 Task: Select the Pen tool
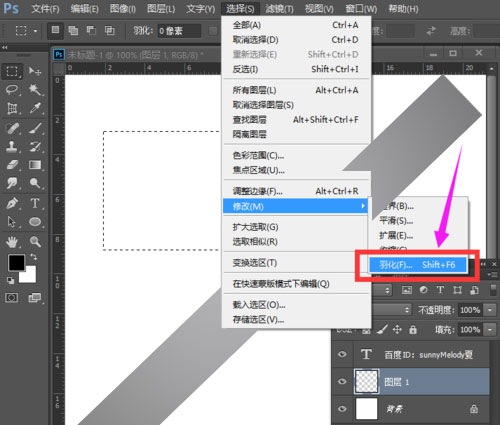(x=12, y=203)
